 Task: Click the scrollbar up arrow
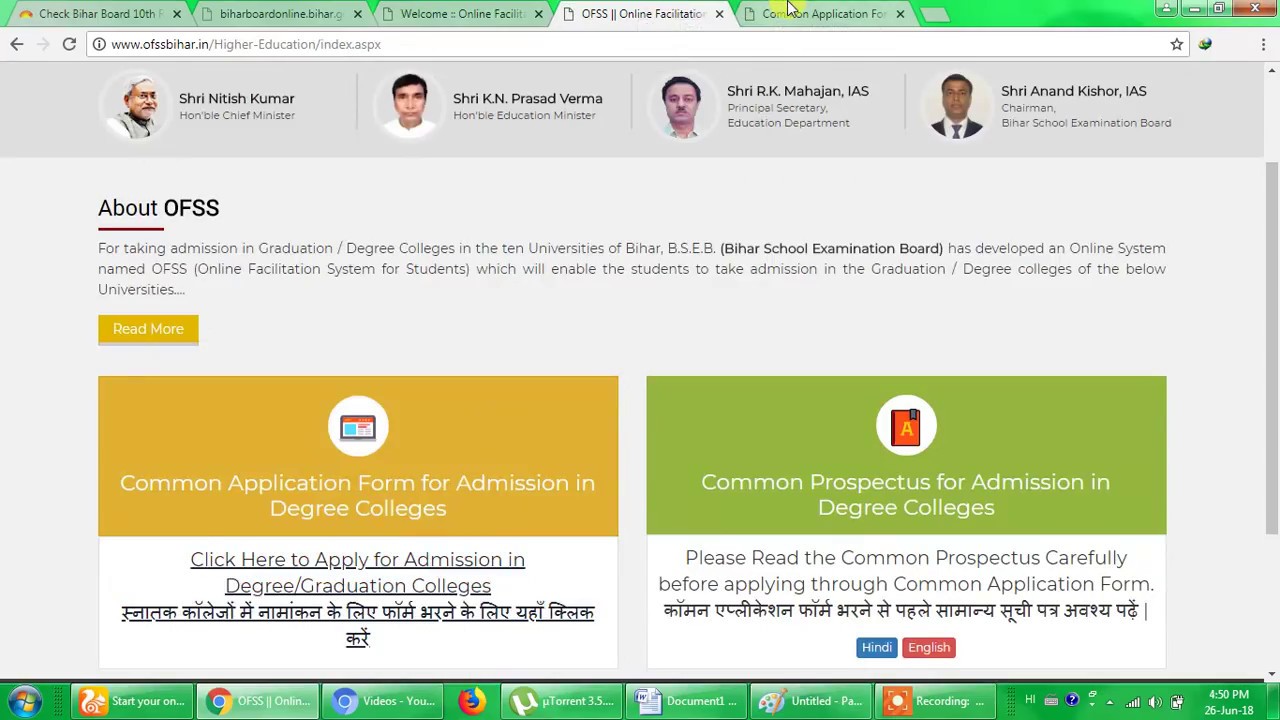coord(1272,70)
